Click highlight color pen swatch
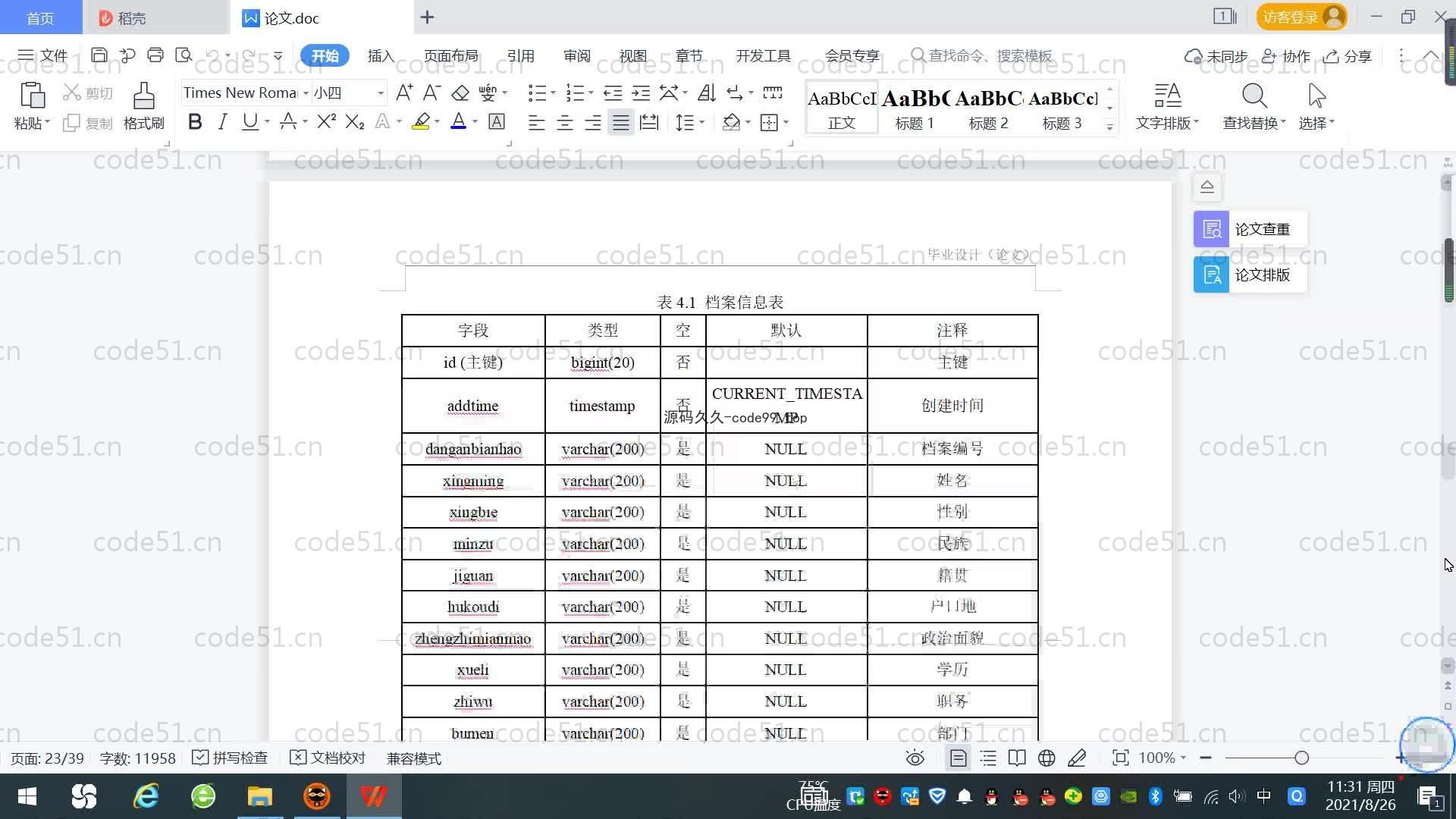1456x819 pixels. point(421,121)
